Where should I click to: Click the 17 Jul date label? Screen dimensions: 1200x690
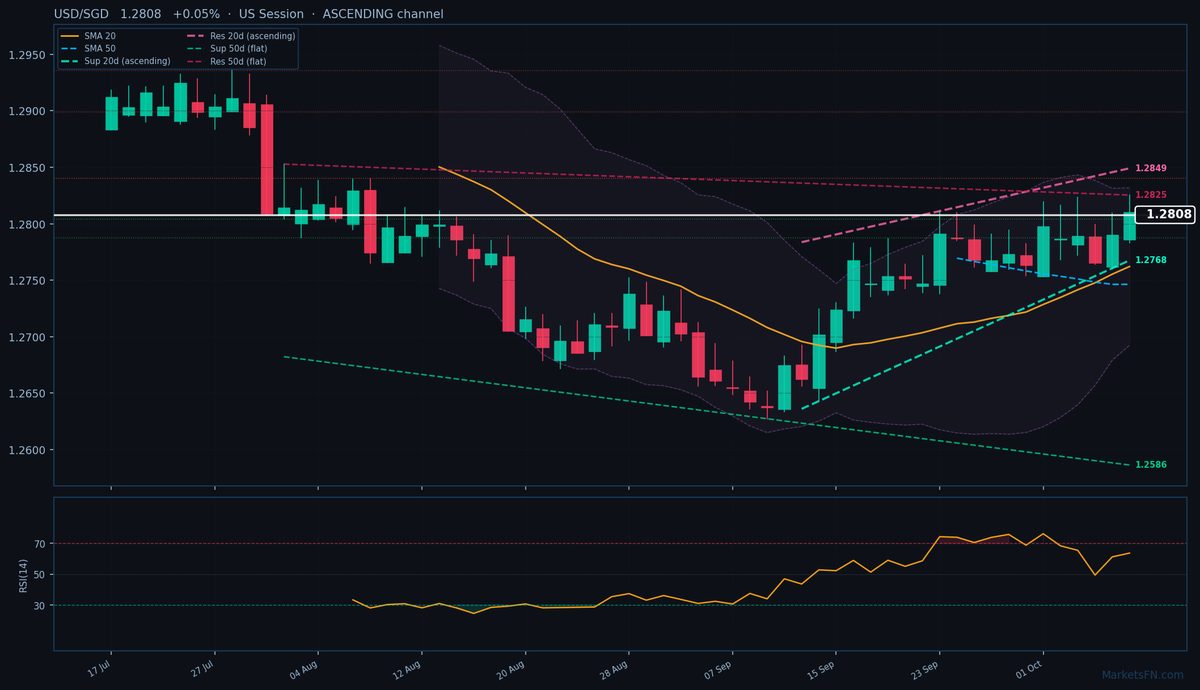(98, 668)
